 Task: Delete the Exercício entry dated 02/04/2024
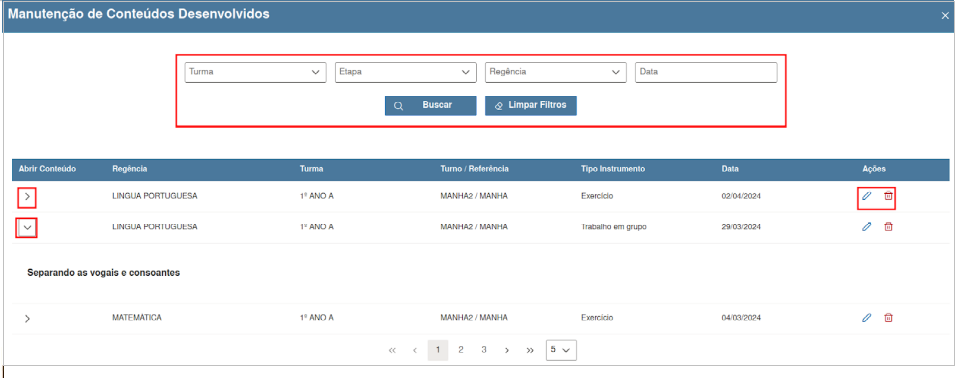889,196
